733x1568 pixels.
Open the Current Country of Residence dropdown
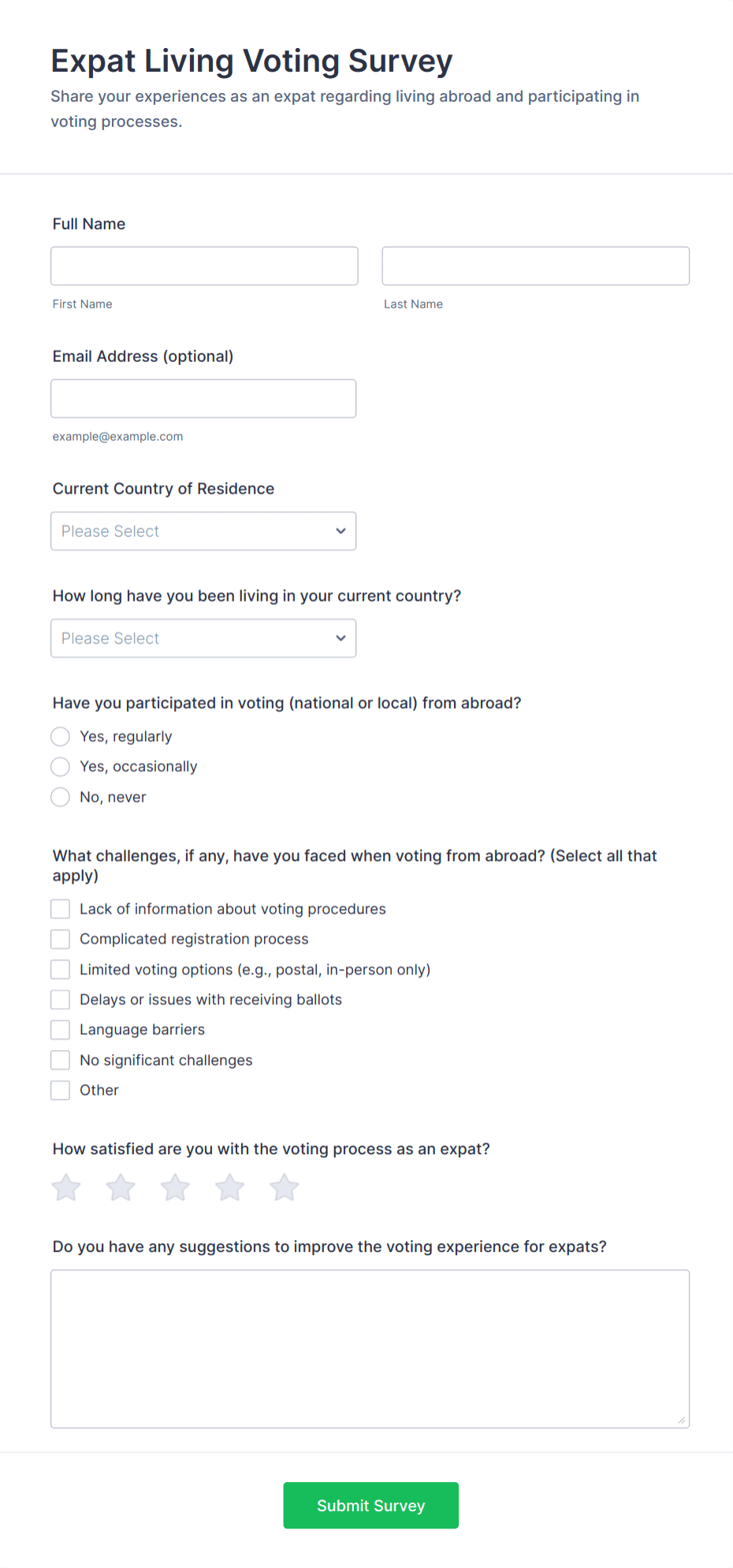(203, 531)
